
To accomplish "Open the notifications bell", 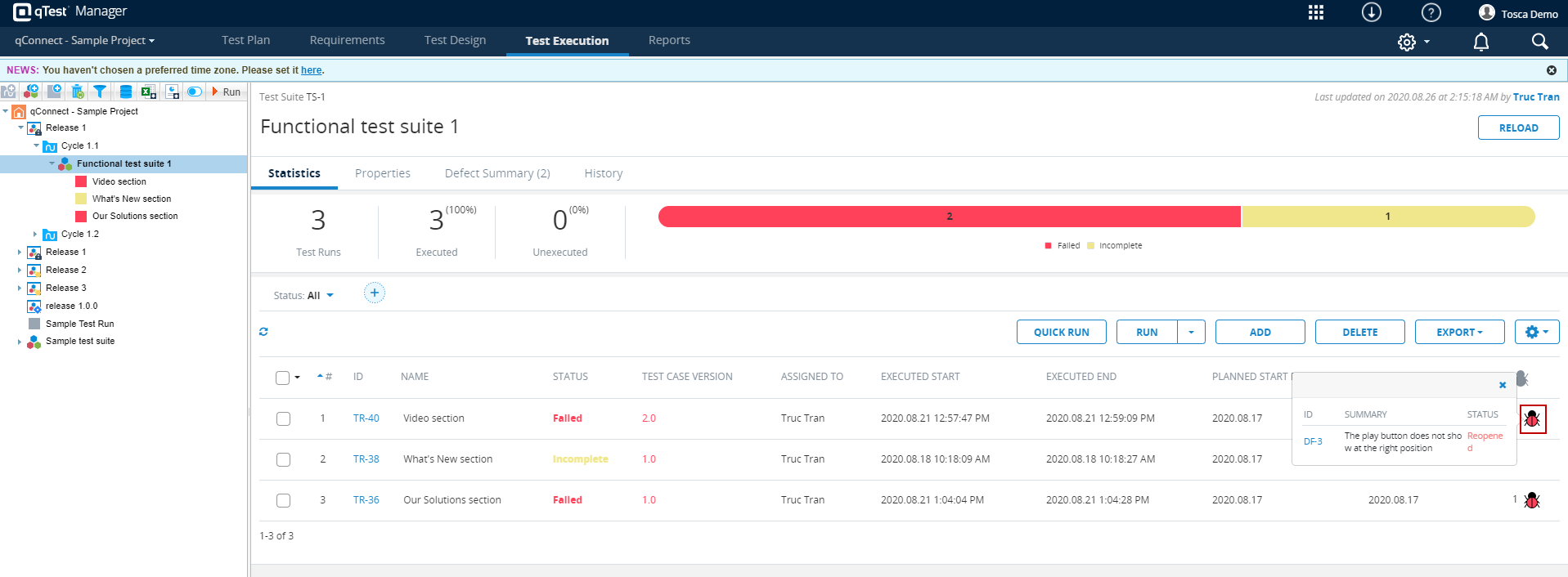I will coord(1480,42).
